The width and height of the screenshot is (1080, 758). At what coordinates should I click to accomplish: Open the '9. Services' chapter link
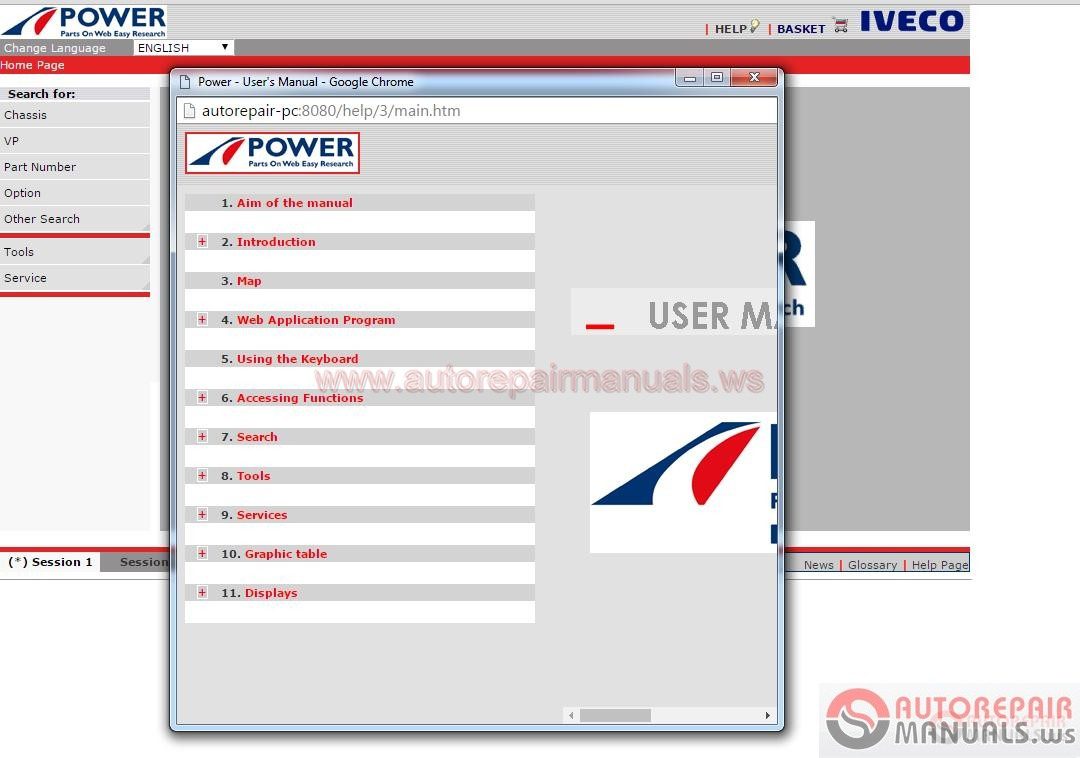point(262,515)
